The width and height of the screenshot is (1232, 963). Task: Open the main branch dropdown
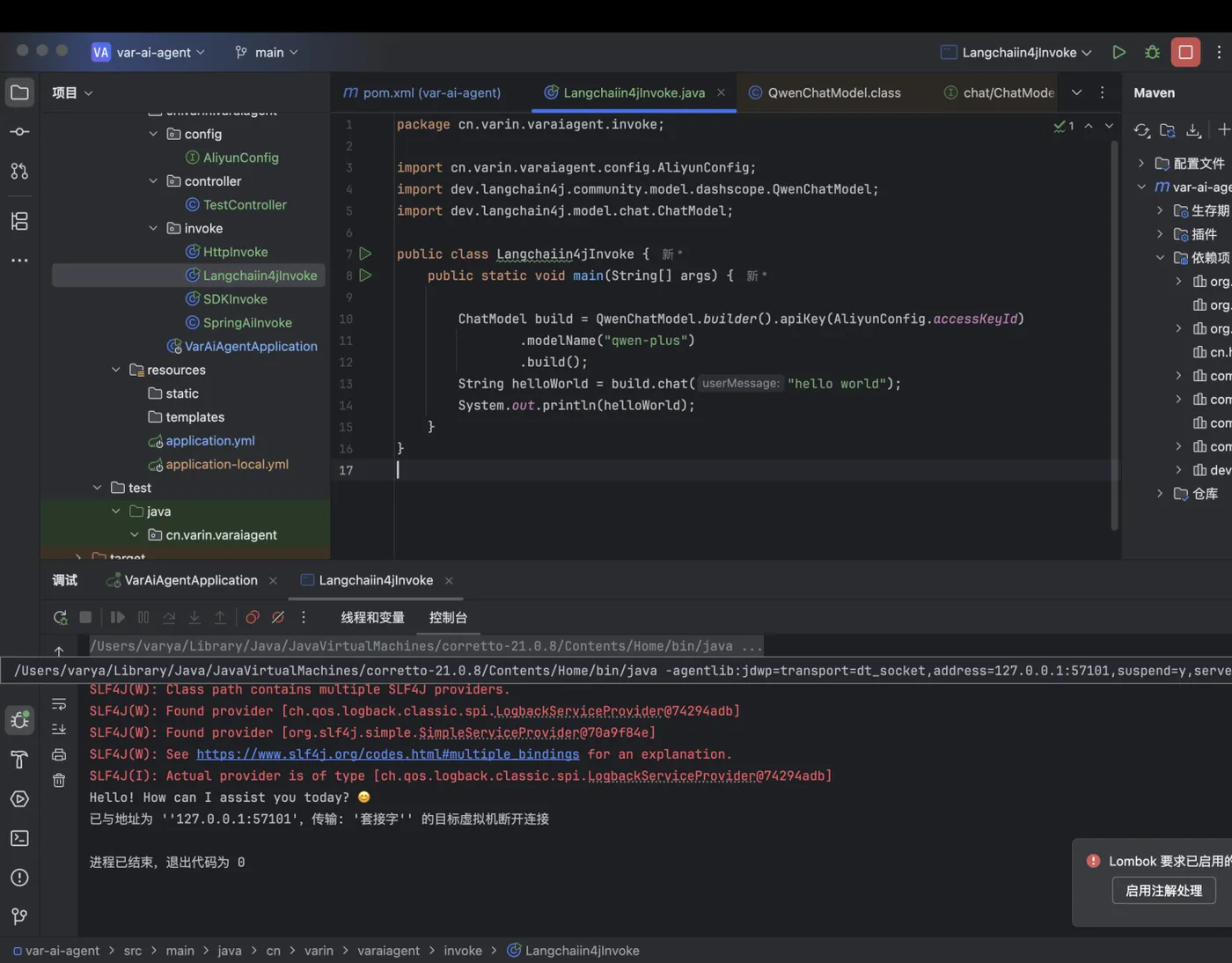[267, 53]
